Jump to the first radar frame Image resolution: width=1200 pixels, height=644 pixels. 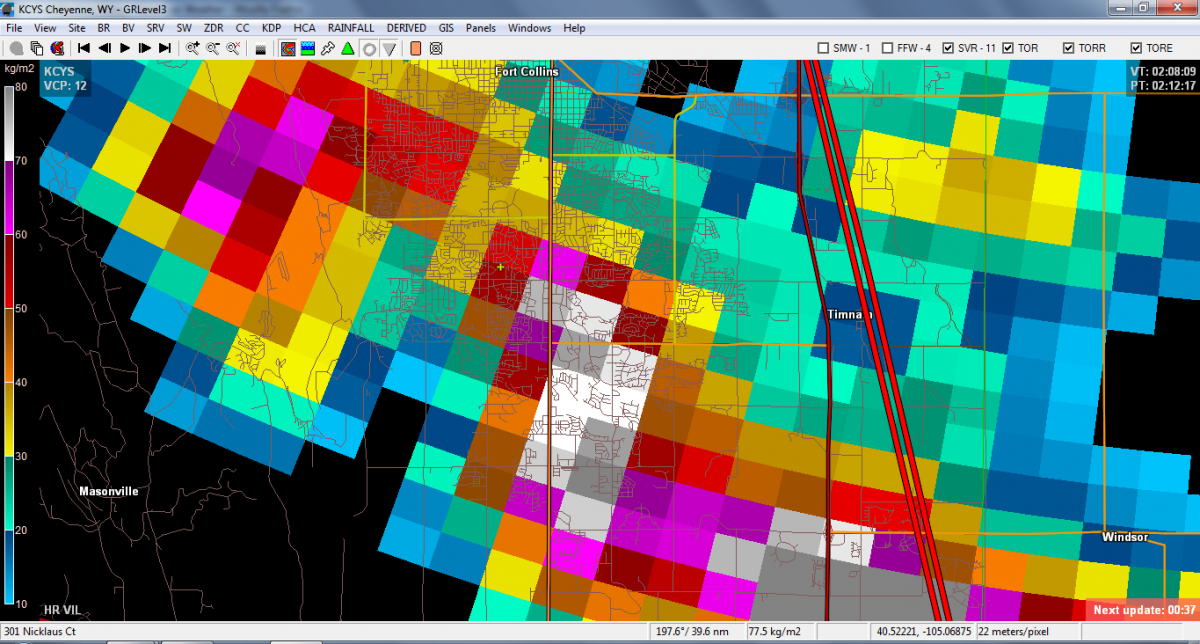[x=84, y=48]
